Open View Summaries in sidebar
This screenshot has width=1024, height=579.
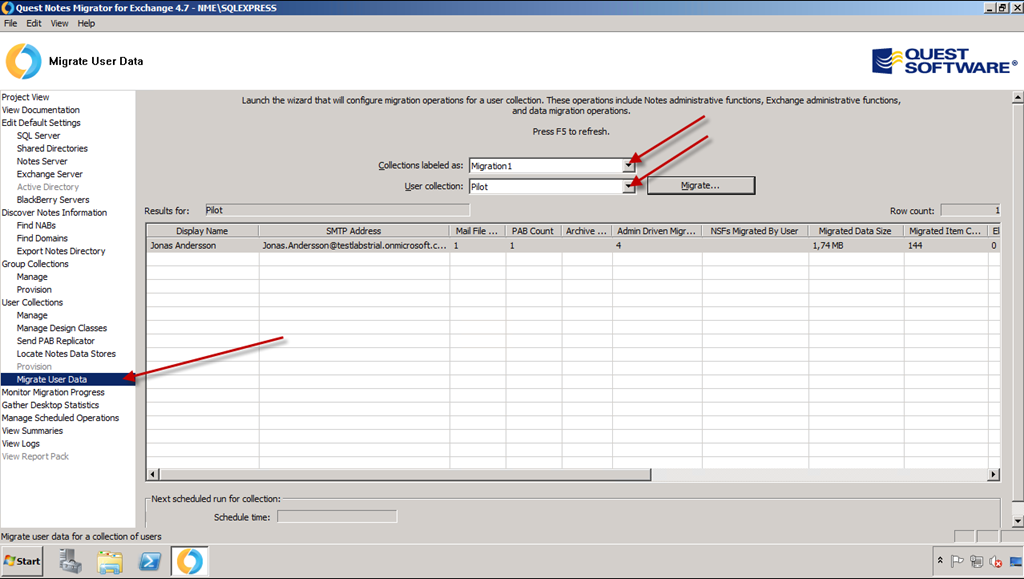tap(32, 431)
